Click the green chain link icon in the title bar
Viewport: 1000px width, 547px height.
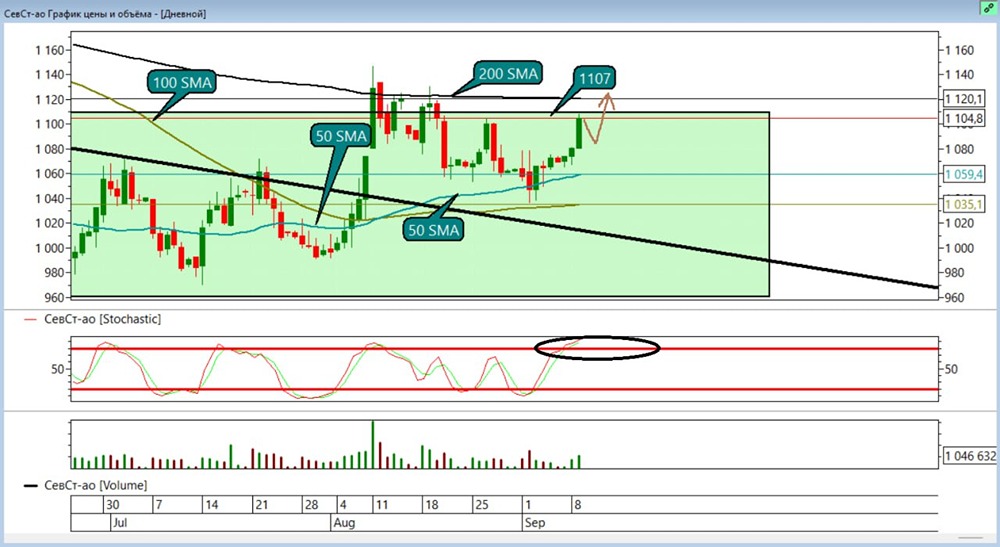pyautogui.click(x=989, y=8)
